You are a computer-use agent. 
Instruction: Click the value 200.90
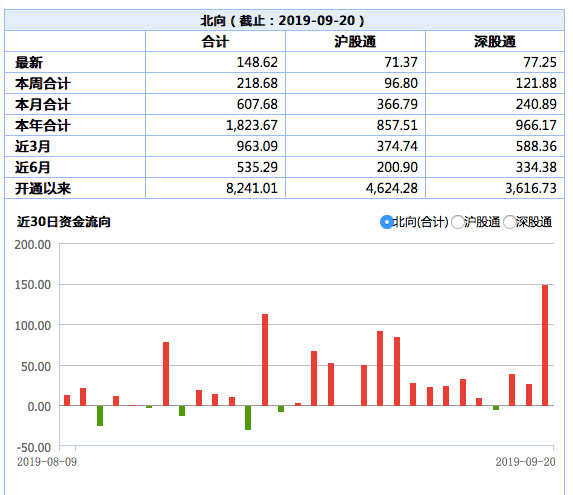coord(397,167)
